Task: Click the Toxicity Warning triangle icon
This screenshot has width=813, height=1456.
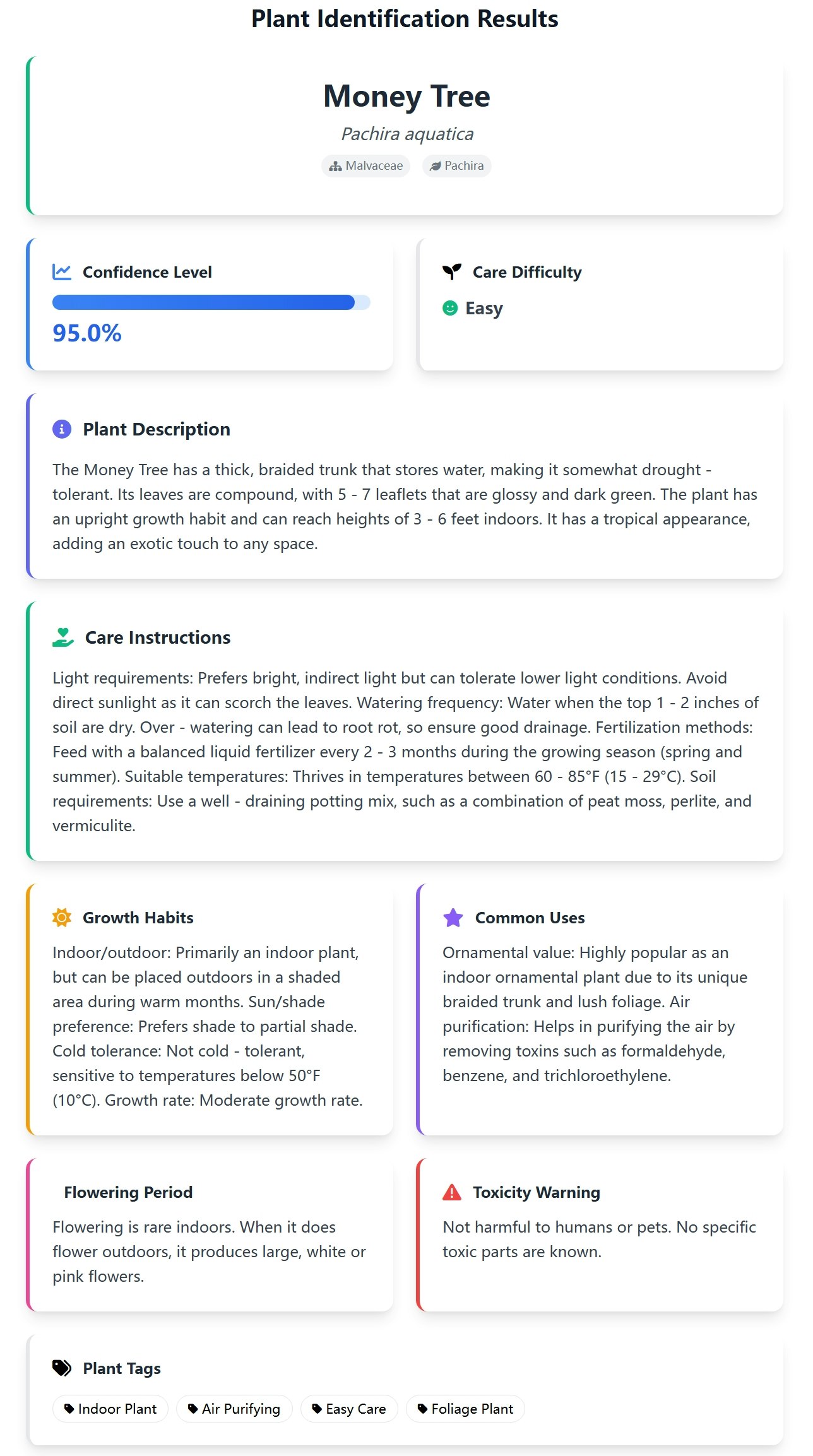Action: (452, 1192)
